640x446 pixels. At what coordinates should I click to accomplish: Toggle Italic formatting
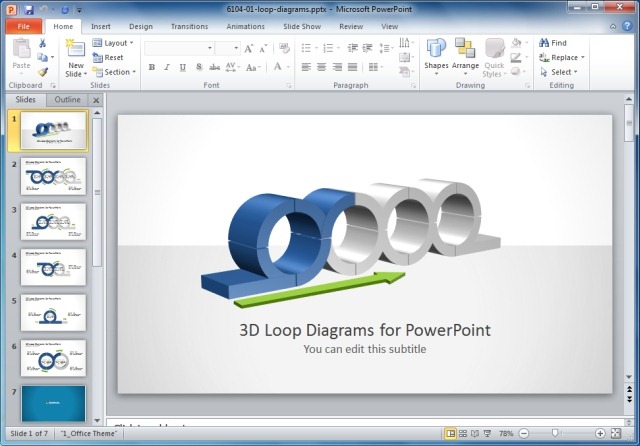[x=167, y=67]
